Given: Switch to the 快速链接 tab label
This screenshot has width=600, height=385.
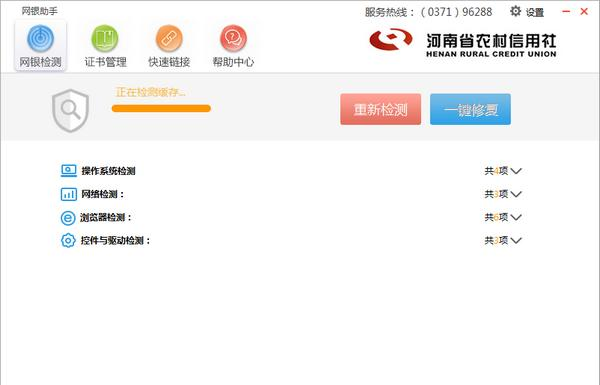Looking at the screenshot, I should tap(169, 62).
